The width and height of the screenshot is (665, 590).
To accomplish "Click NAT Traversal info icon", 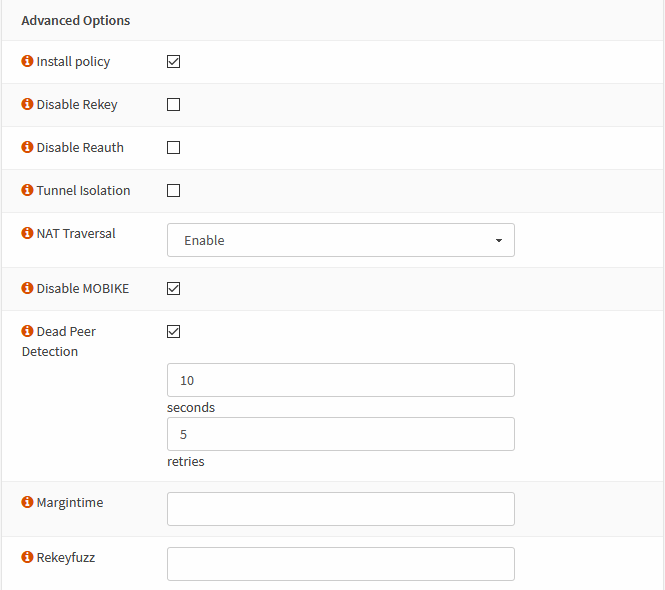I will [x=27, y=233].
